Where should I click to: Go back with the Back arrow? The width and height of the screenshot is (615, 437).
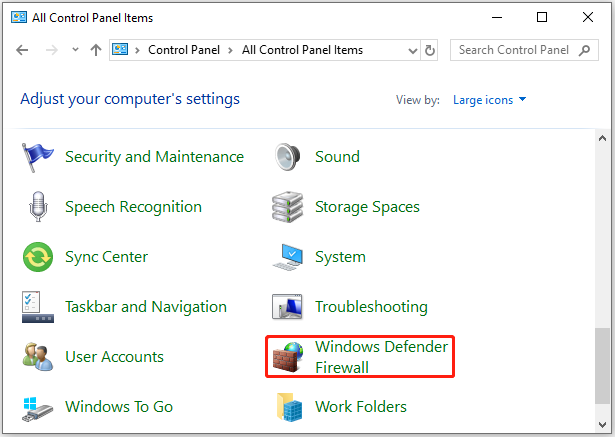coord(22,50)
